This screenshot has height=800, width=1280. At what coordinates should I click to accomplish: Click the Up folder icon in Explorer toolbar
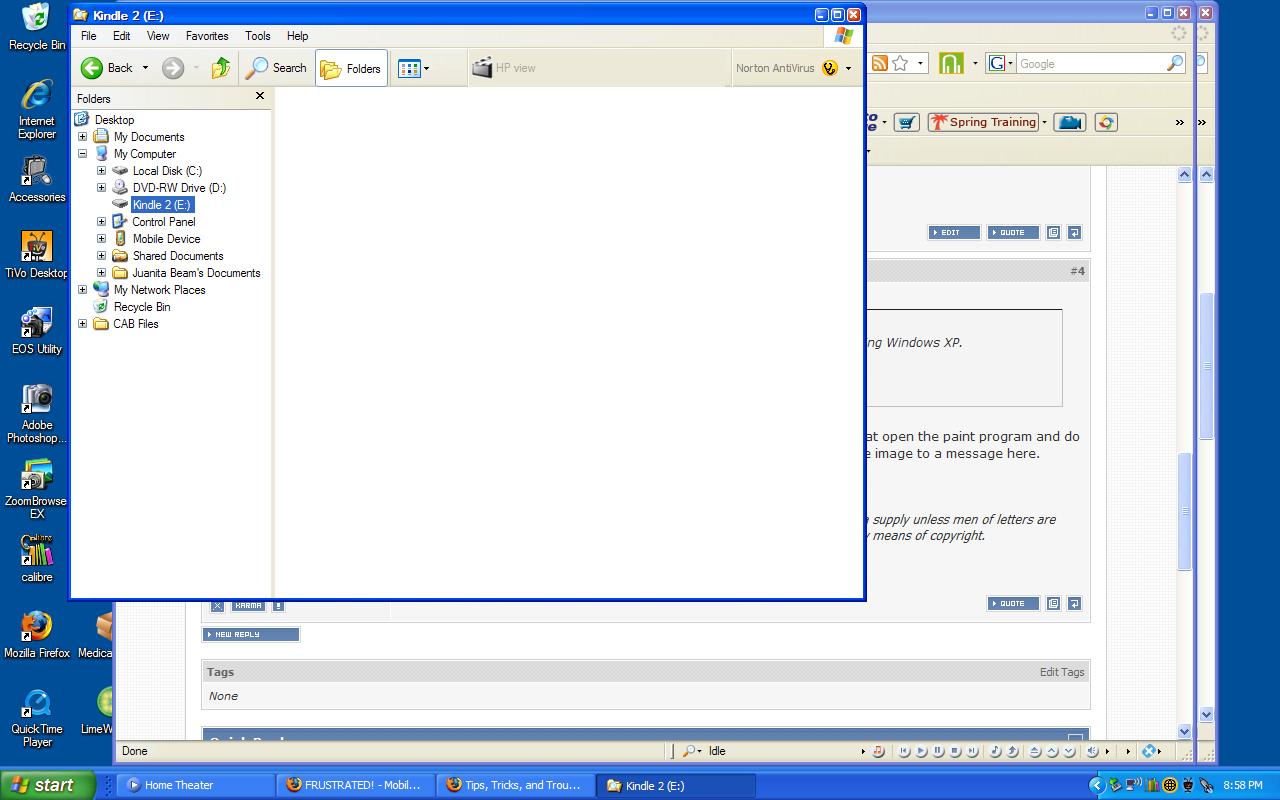coord(221,68)
